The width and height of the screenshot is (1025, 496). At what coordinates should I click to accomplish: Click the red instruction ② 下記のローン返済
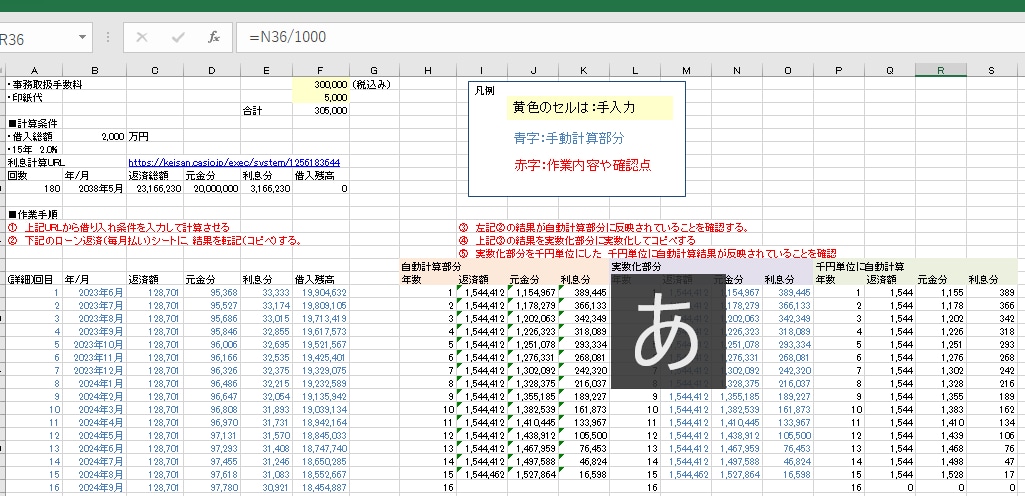(154, 240)
